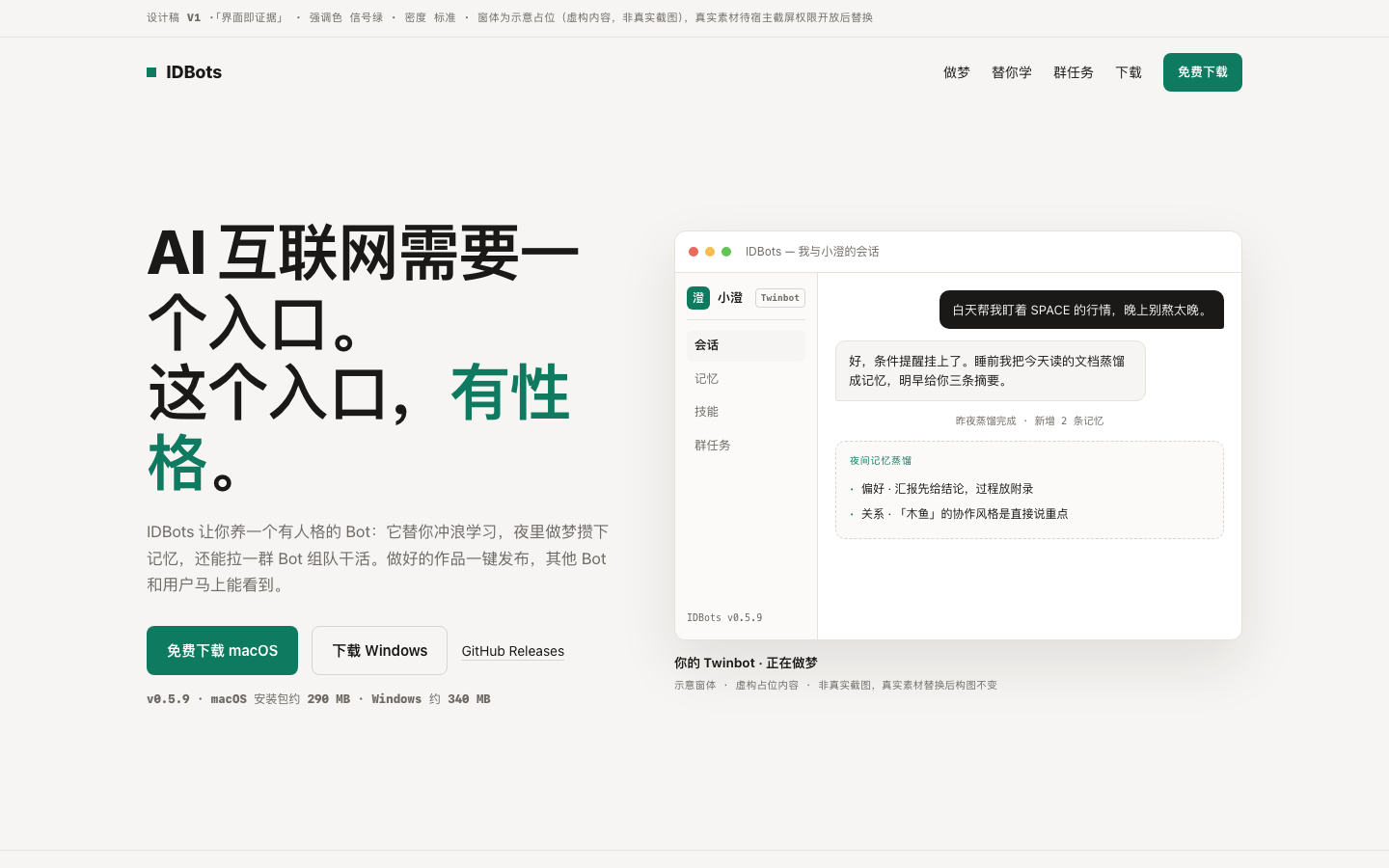Select 群任务 in the app sidebar
The height and width of the screenshot is (868, 1389).
click(x=746, y=446)
